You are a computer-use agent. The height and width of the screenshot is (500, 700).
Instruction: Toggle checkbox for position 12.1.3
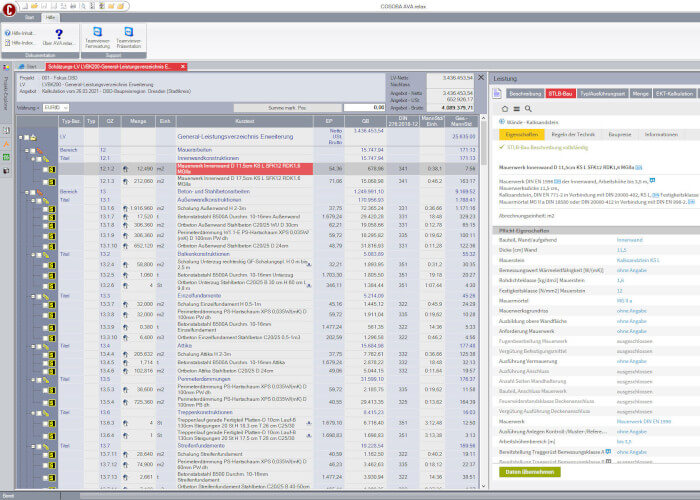(45, 182)
